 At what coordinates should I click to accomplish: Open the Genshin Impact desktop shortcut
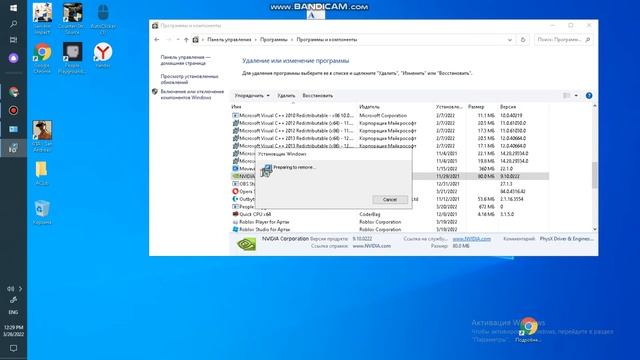point(42,18)
